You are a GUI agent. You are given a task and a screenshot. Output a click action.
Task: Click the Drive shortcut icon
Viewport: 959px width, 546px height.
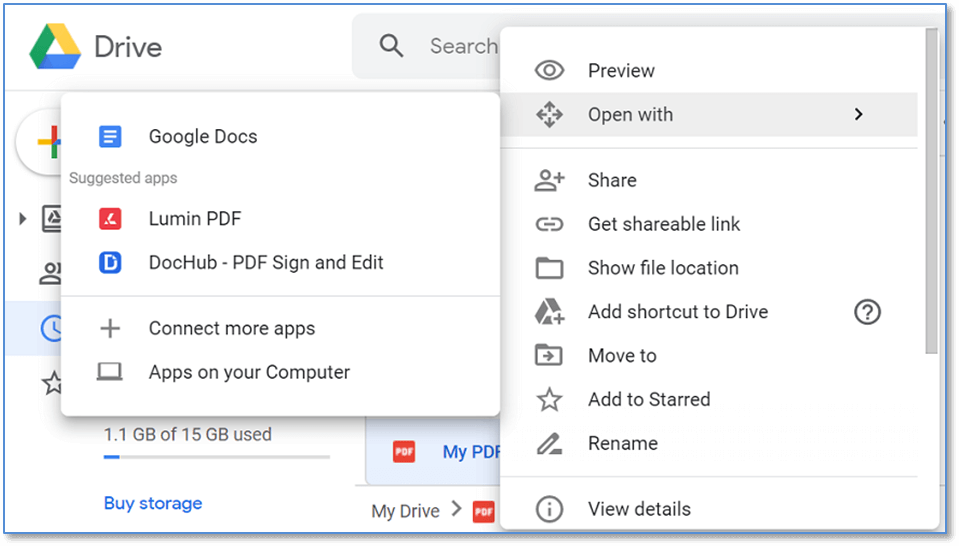[x=549, y=312]
